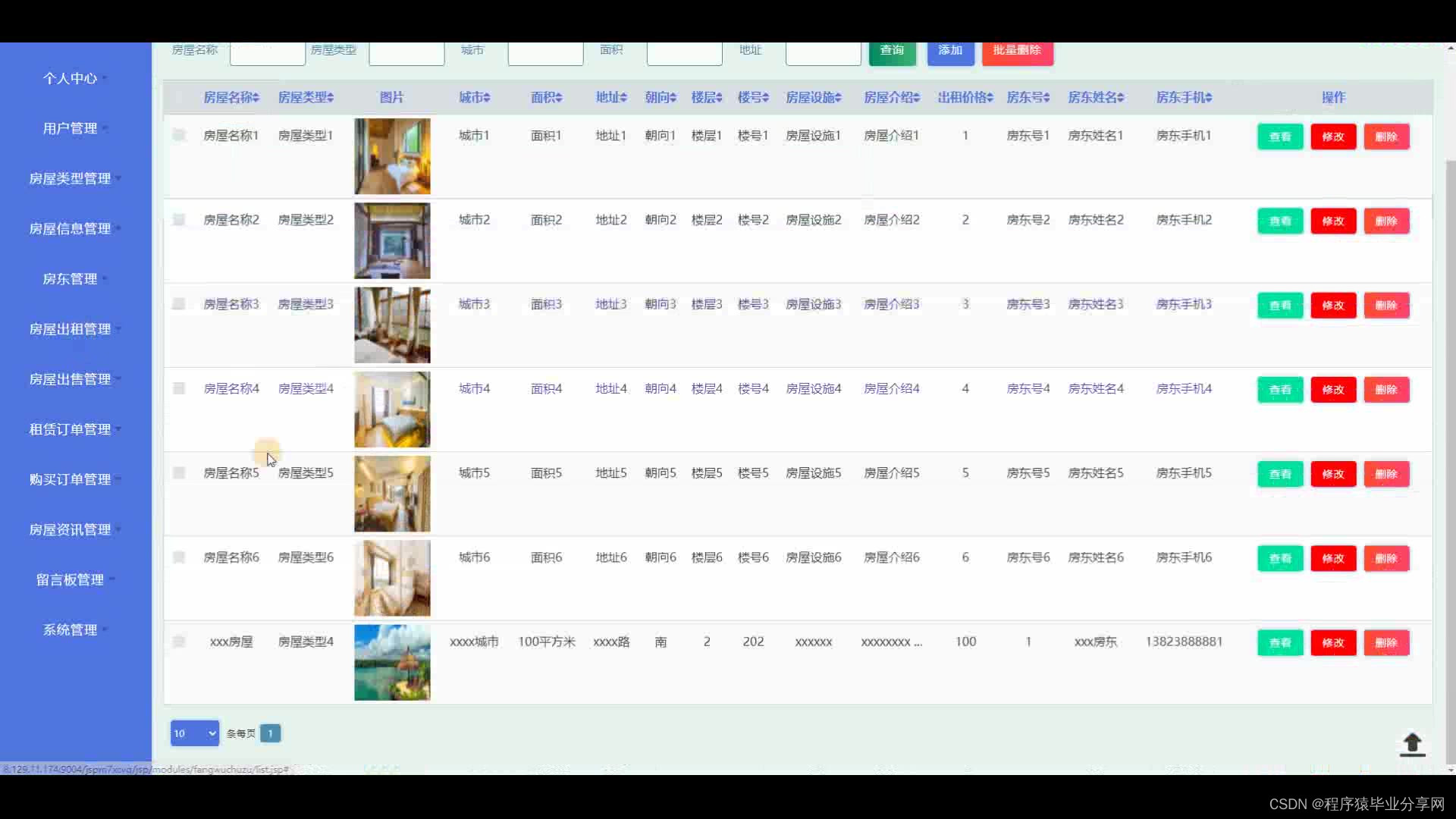
Task: Click 修改 button for 房屋名称3 row
Action: (1333, 305)
